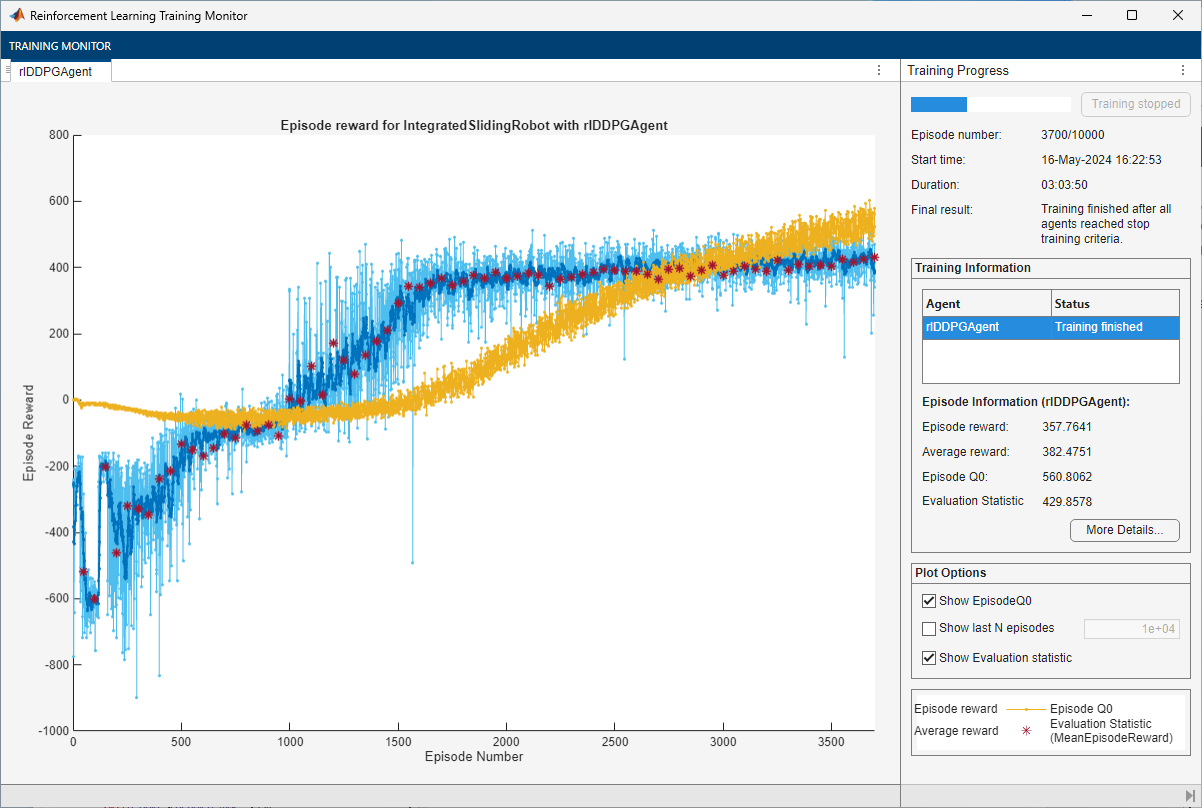This screenshot has width=1202, height=808.
Task: Maximize the Training Monitor window
Action: click(1131, 16)
